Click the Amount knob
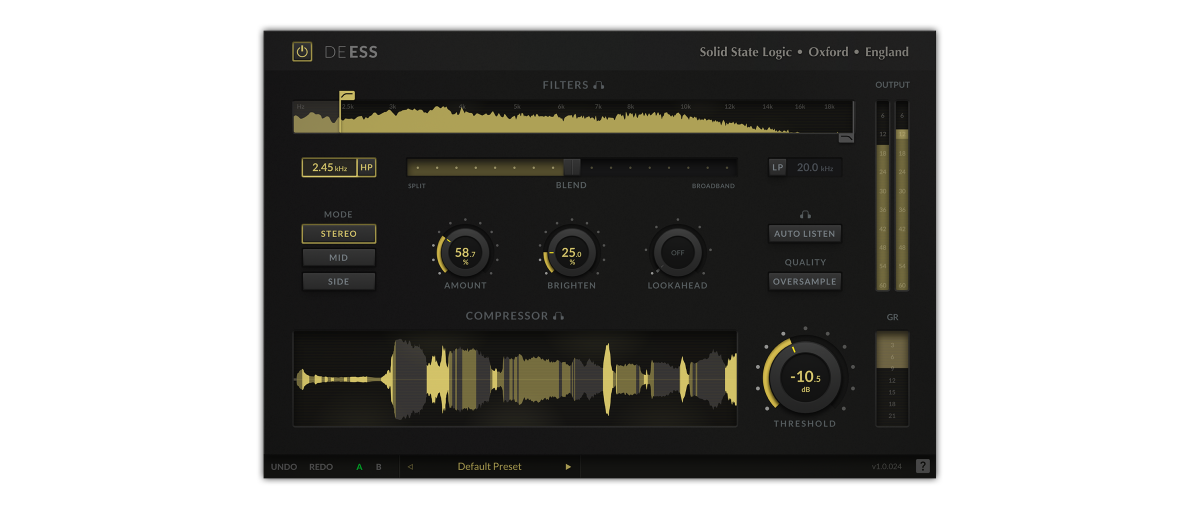Screen dimensions: 1200x509 [465, 252]
